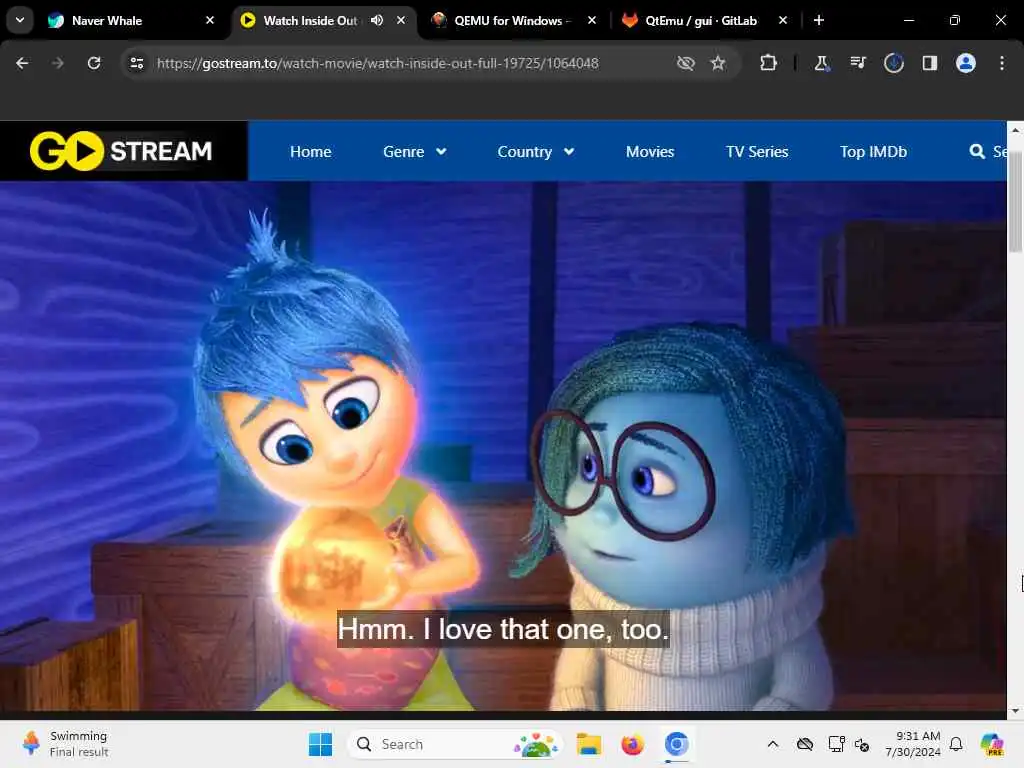The image size is (1024, 768).
Task: Launch Firefox from the taskbar
Action: (632, 744)
